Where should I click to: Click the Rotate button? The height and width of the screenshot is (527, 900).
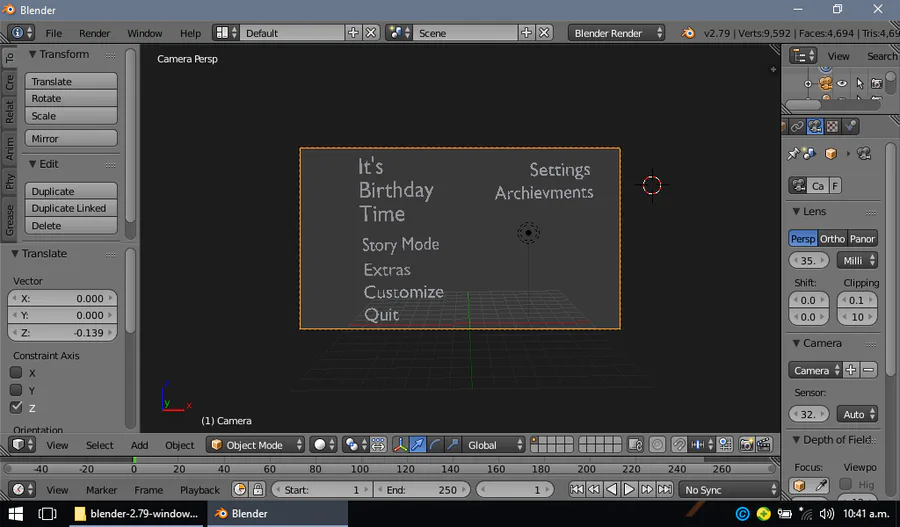pyautogui.click(x=71, y=98)
